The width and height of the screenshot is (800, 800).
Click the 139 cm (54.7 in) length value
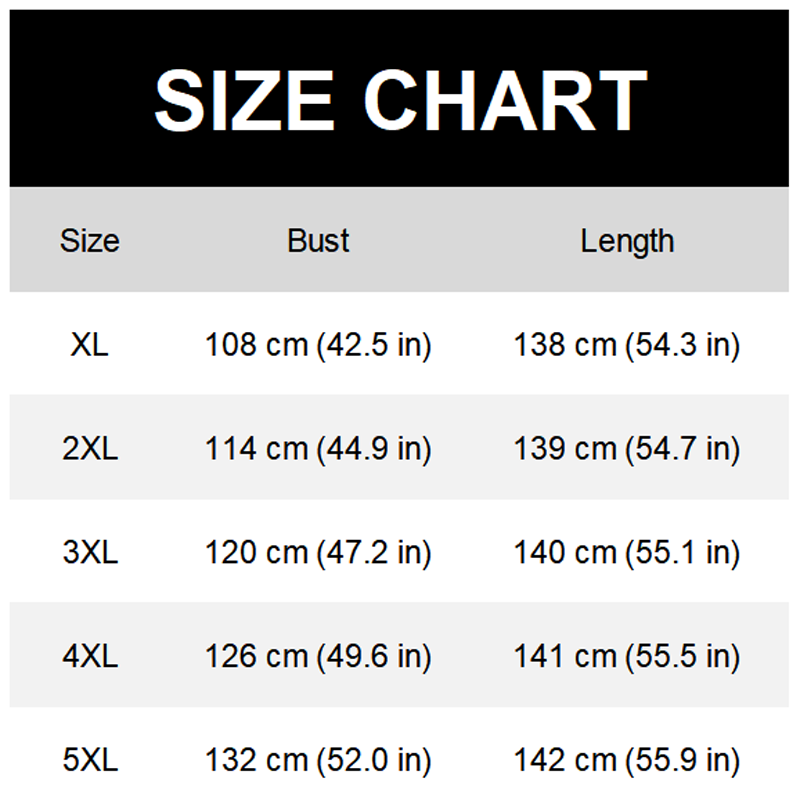point(627,449)
